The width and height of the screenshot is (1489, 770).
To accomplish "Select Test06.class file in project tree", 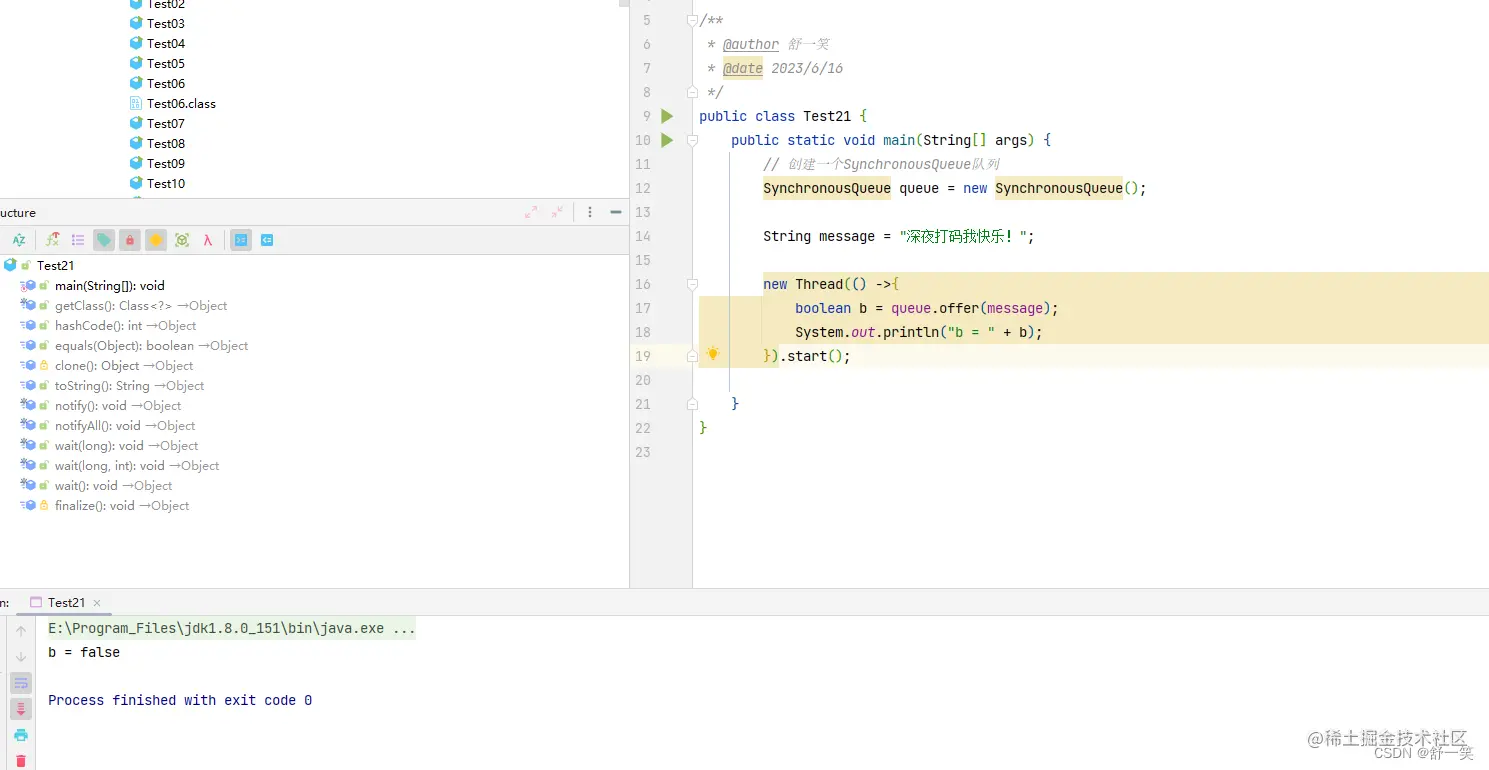I will point(181,103).
